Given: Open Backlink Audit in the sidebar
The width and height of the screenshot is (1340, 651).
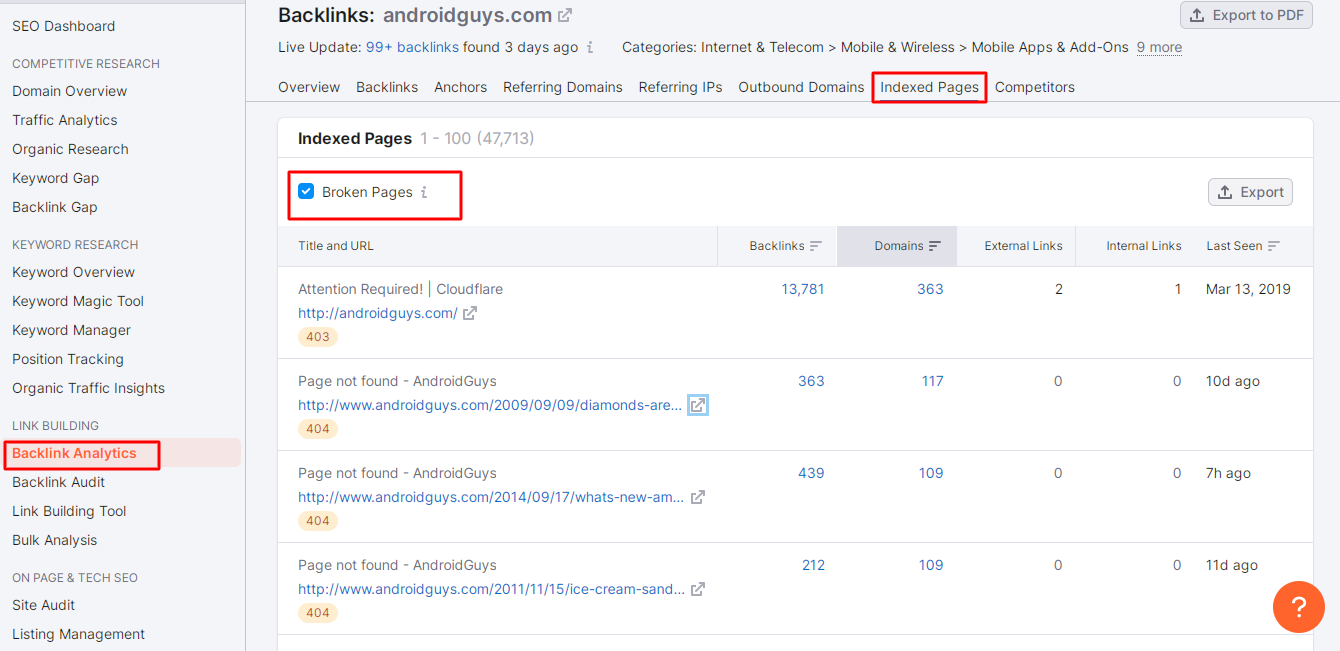Looking at the screenshot, I should [58, 482].
